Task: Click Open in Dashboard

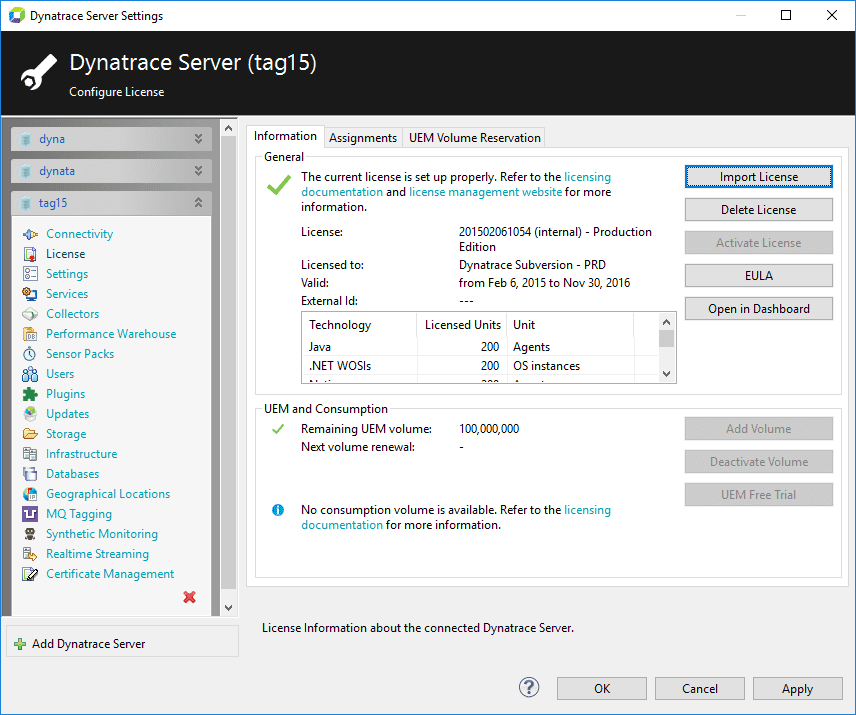Action: pyautogui.click(x=758, y=309)
